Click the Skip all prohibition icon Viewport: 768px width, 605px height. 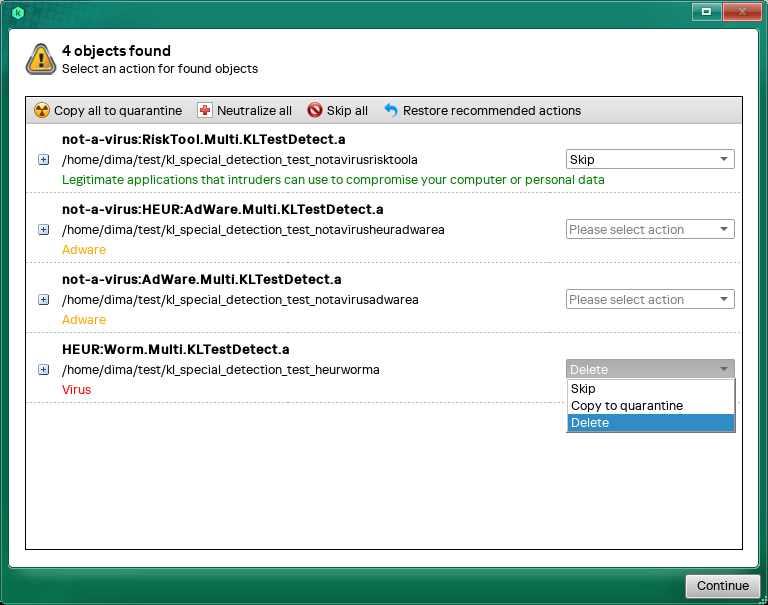(x=315, y=111)
